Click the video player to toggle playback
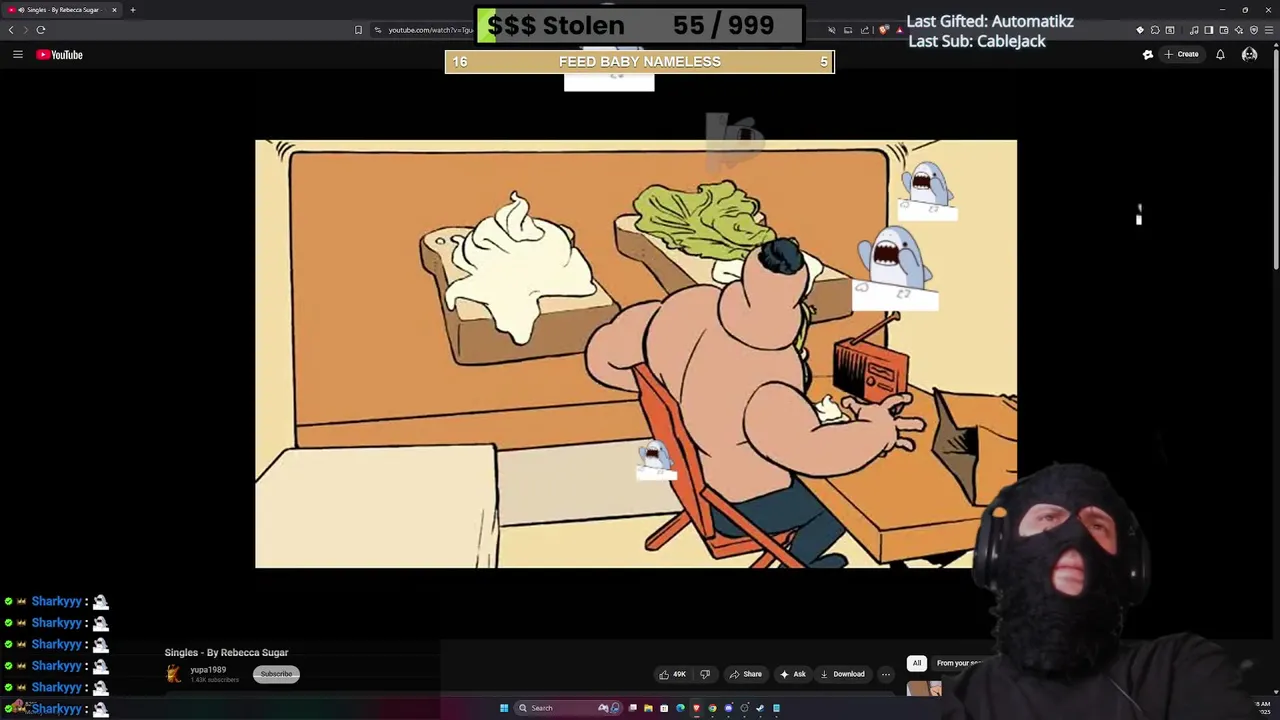 click(636, 354)
